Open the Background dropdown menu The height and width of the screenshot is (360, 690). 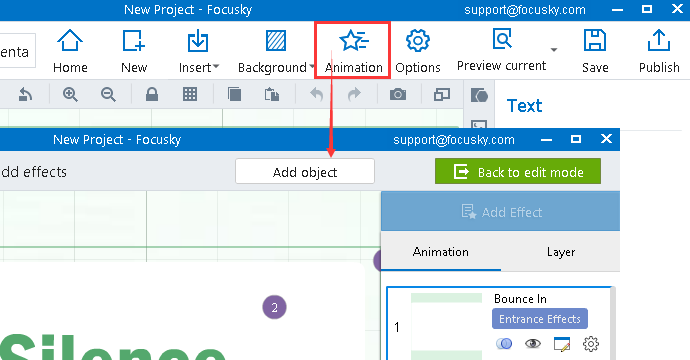pos(276,51)
